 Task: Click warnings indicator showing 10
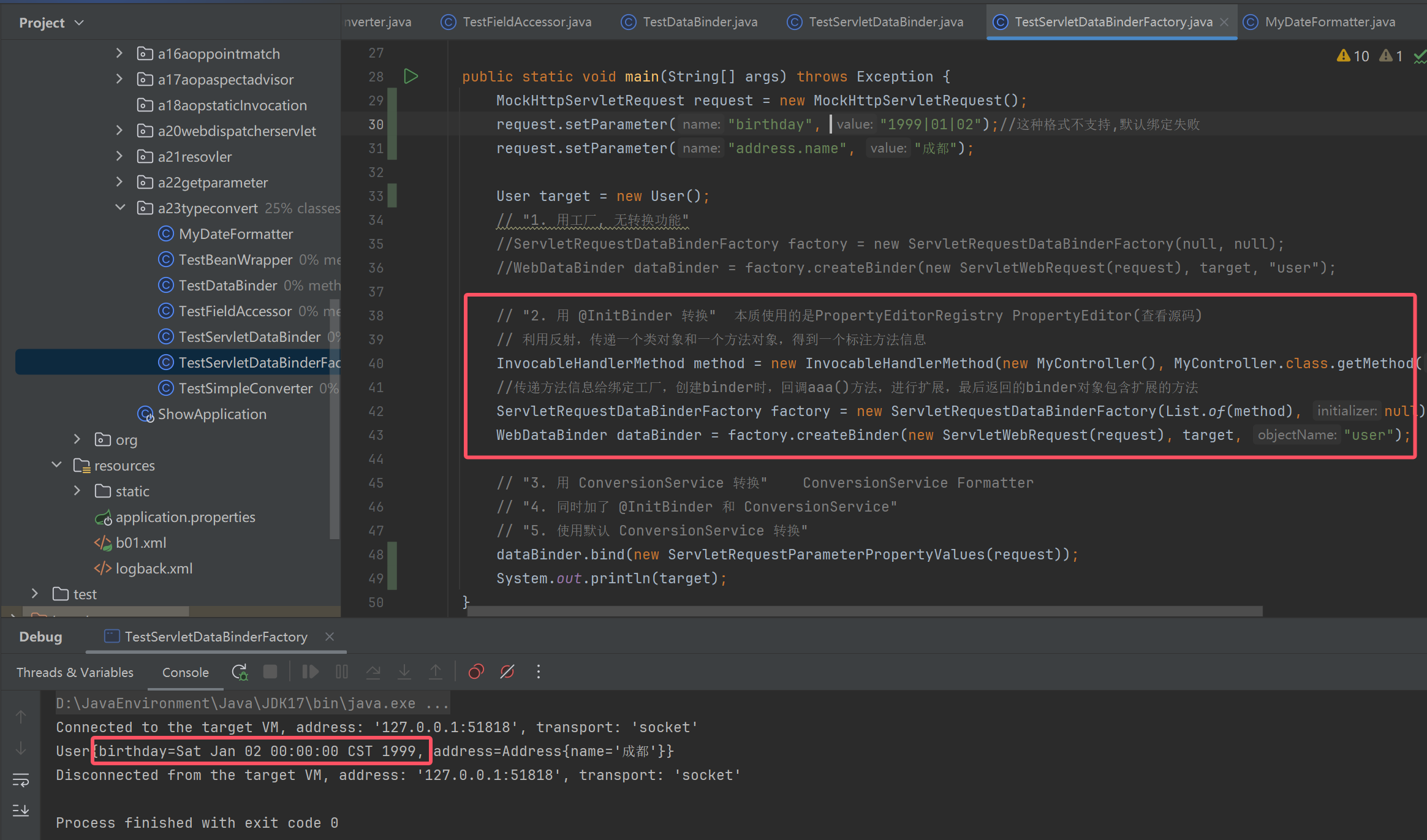coord(1353,56)
